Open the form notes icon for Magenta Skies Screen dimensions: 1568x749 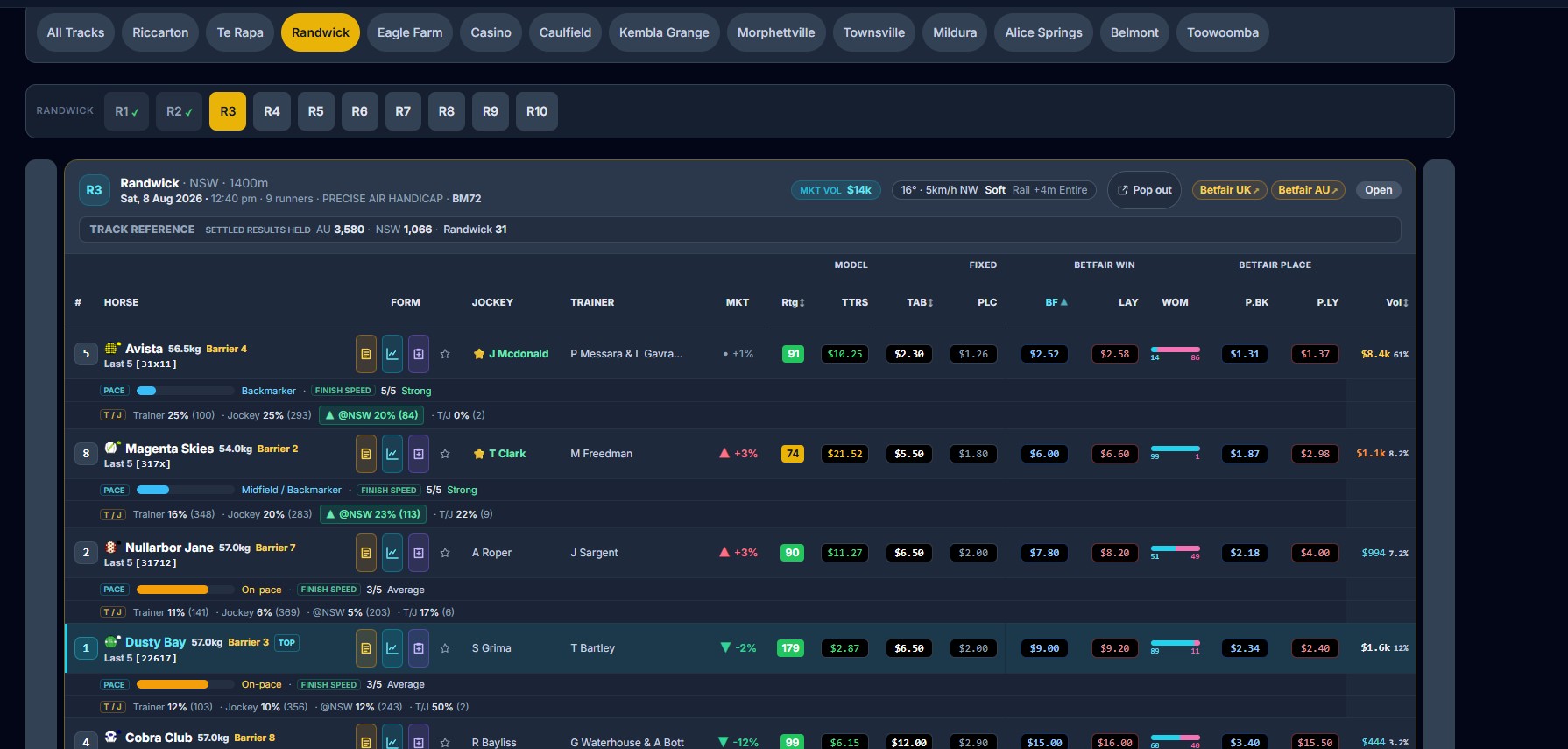(366, 454)
